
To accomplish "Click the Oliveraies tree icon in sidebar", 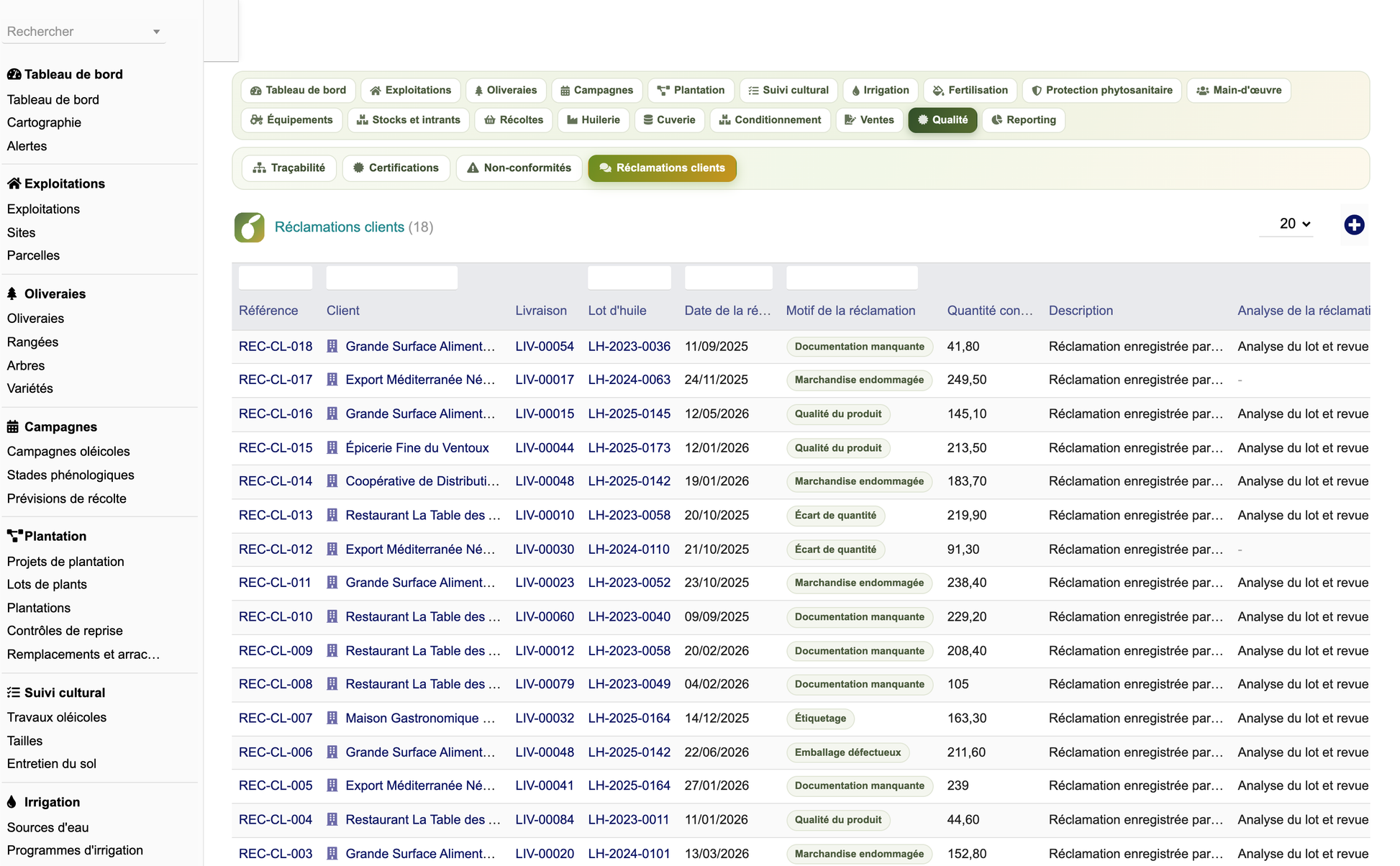I will [x=12, y=293].
